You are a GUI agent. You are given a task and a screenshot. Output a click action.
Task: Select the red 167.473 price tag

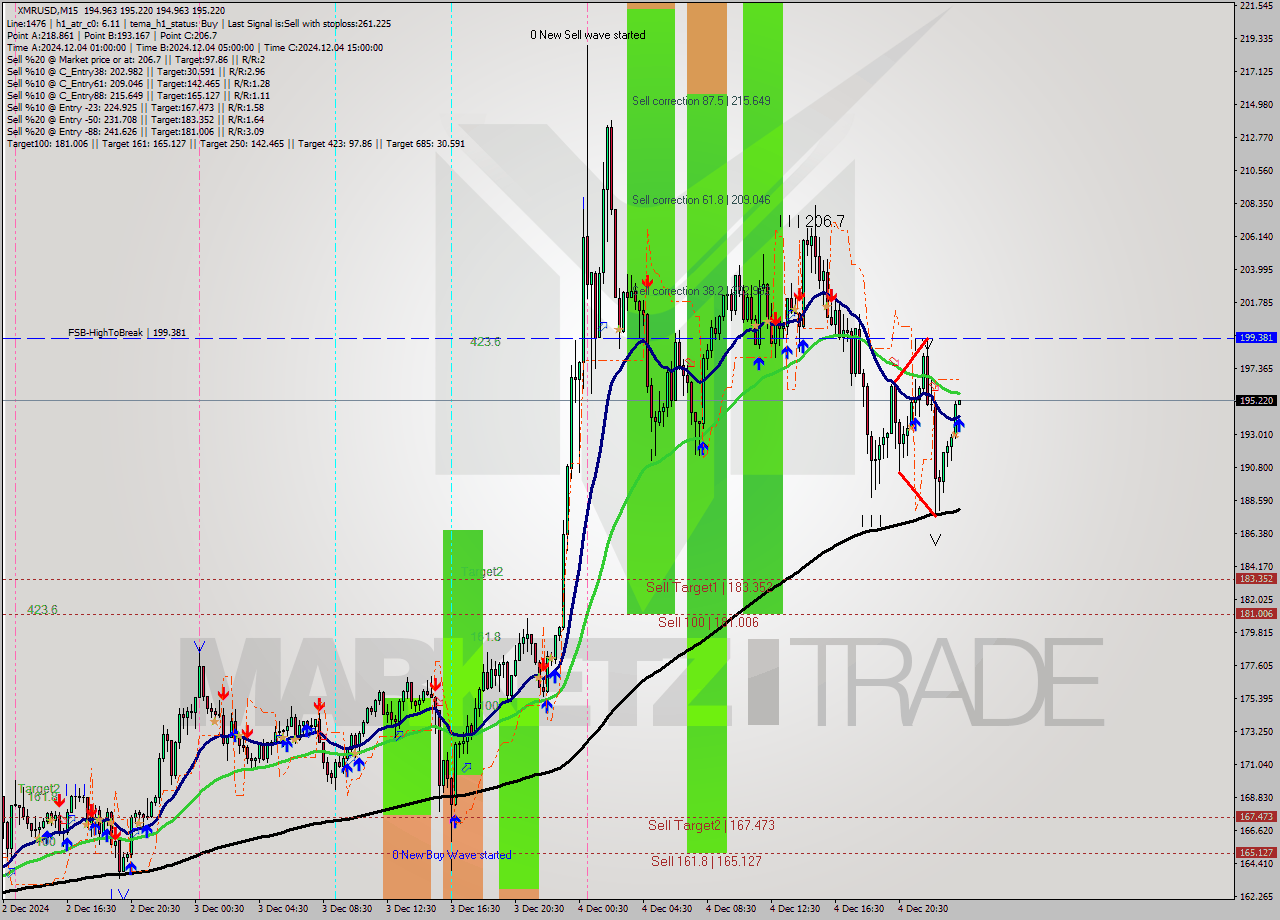1256,817
